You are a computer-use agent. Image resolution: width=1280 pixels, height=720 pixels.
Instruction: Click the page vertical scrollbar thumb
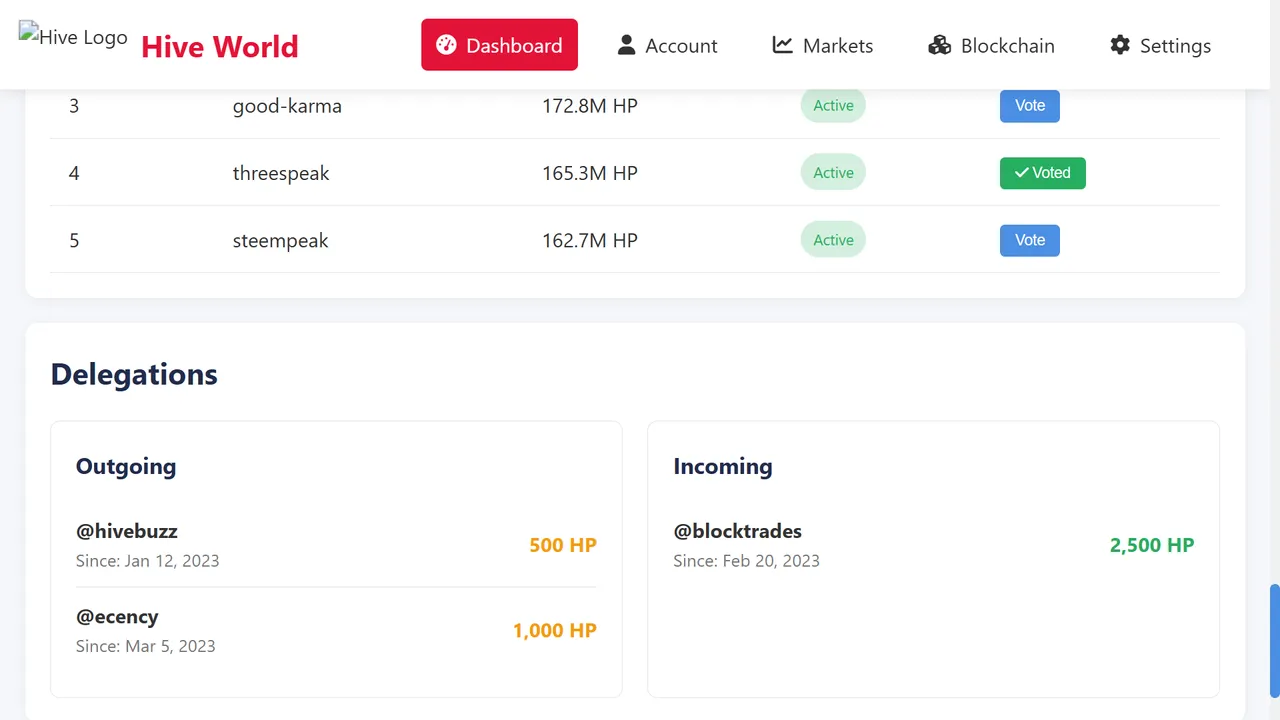click(x=1274, y=640)
